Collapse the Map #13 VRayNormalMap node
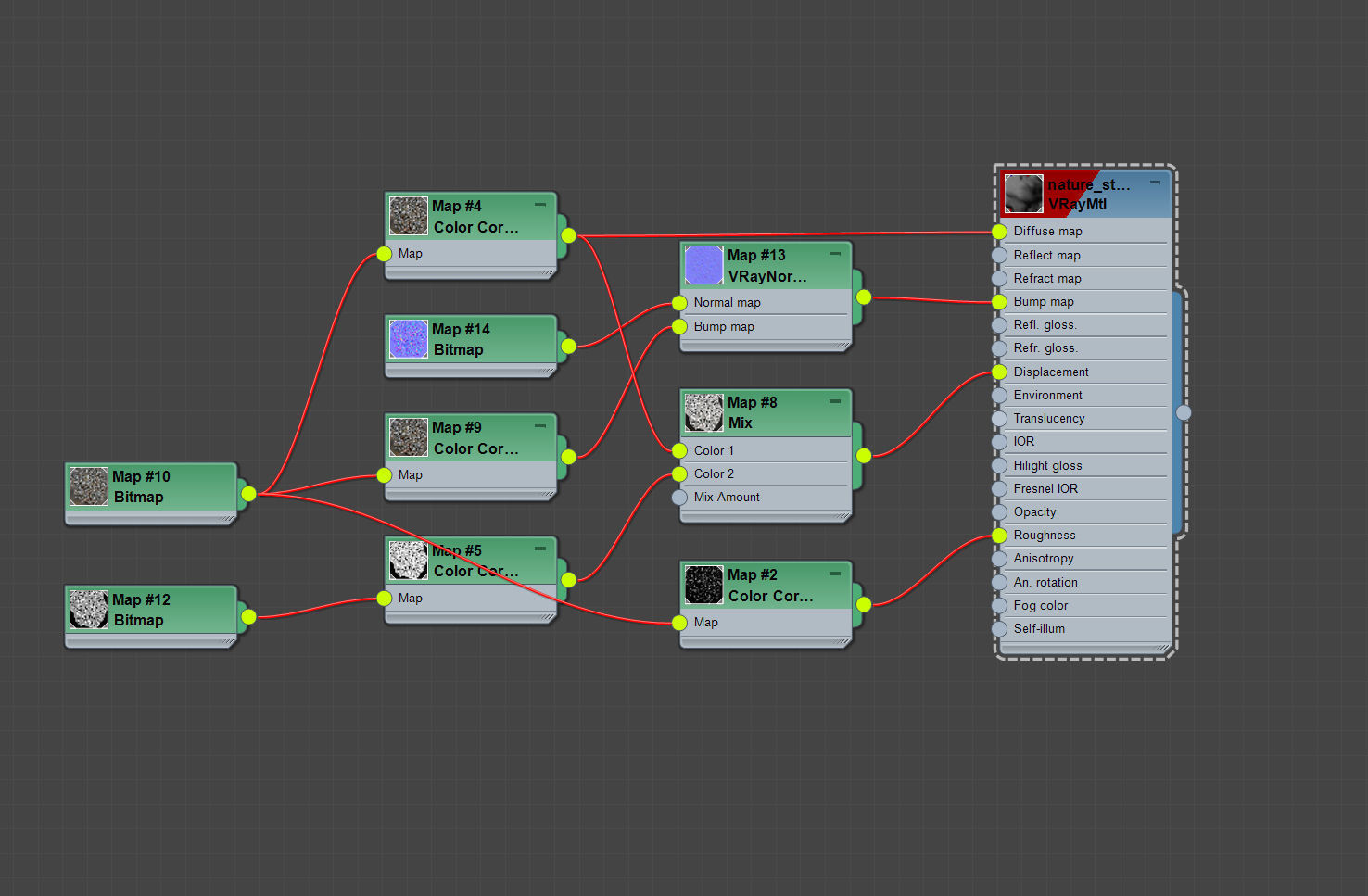Viewport: 1368px width, 896px height. 835,253
